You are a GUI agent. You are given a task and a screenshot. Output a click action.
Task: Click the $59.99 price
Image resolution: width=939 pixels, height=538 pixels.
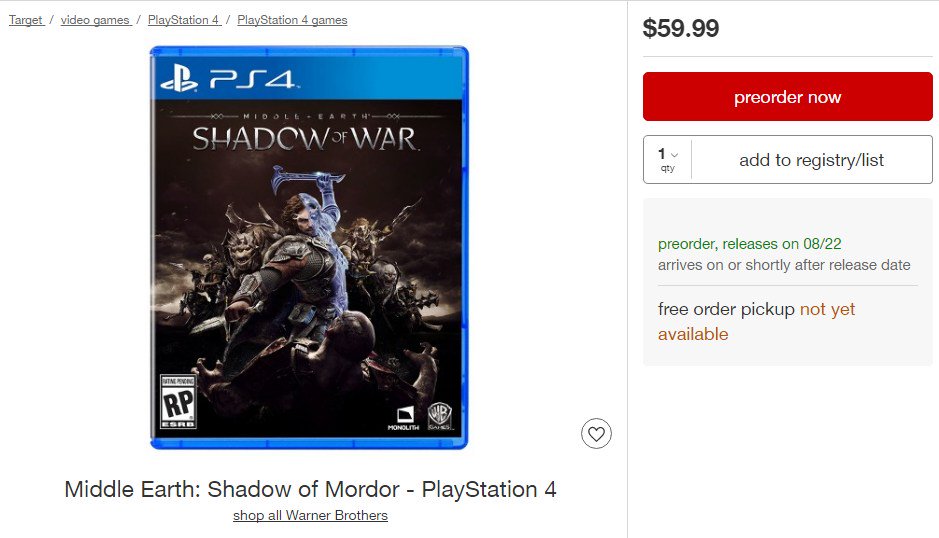681,28
